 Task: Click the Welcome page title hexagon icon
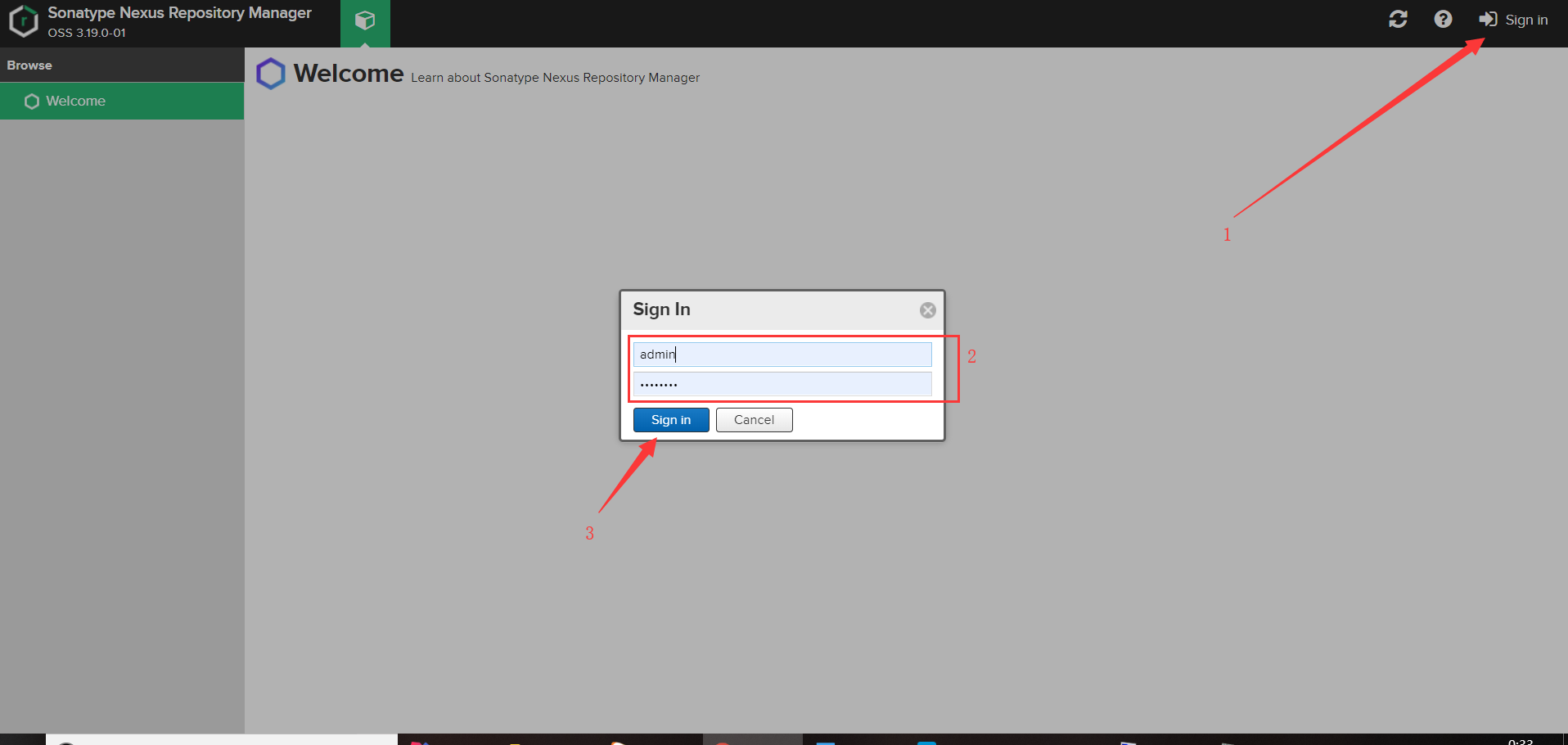tap(271, 74)
